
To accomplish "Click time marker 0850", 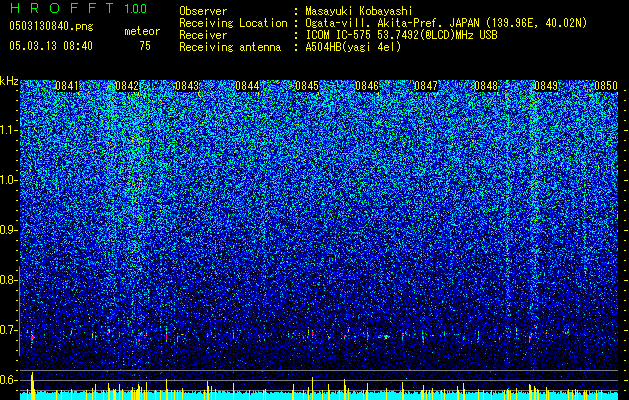I will coord(606,86).
